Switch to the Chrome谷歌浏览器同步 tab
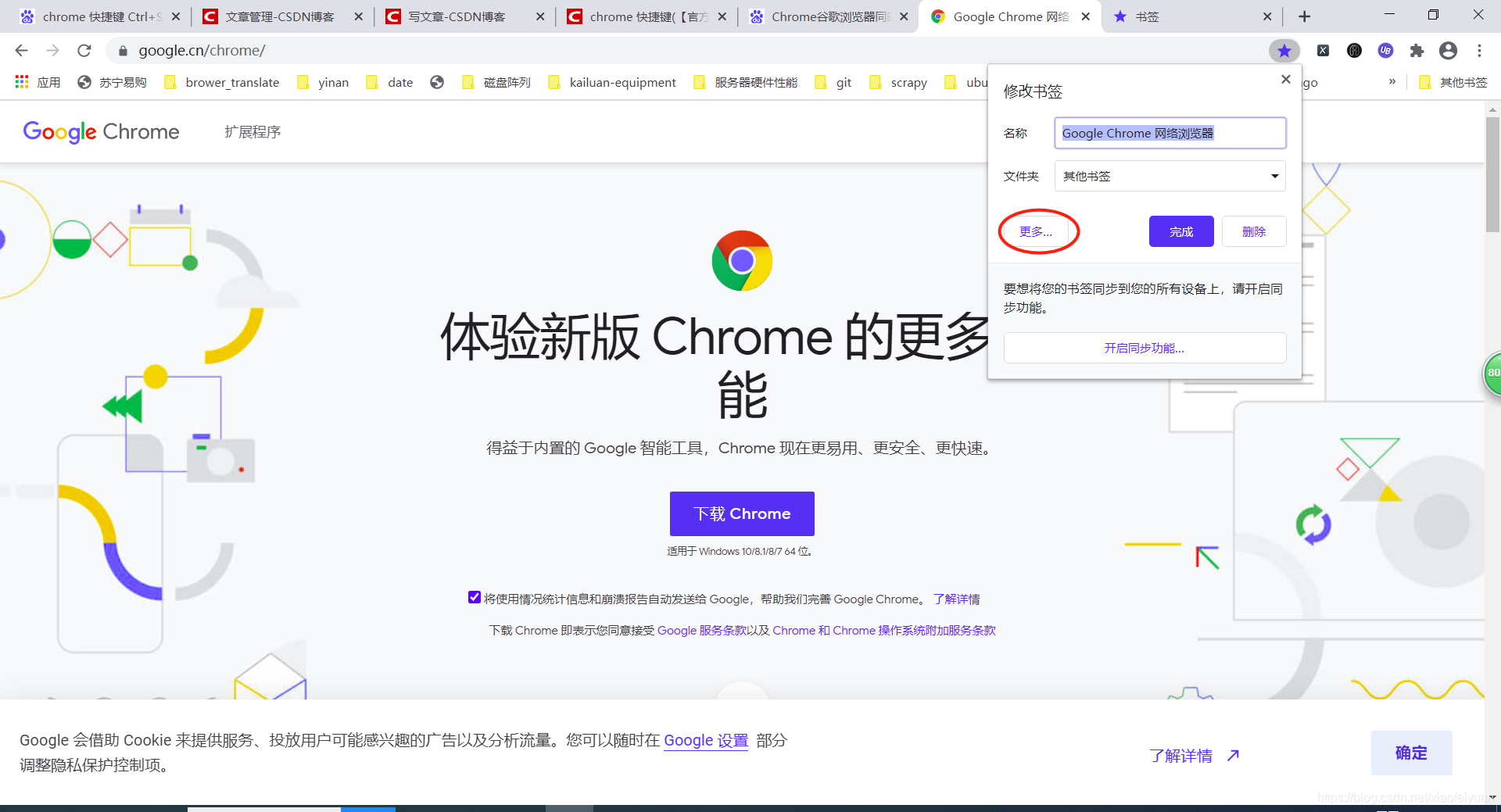 coord(827,16)
